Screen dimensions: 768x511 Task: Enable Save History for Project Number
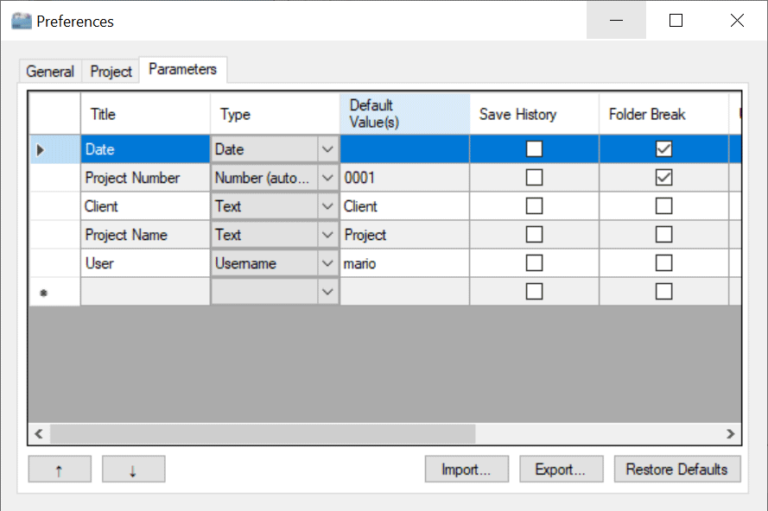pyautogui.click(x=534, y=178)
